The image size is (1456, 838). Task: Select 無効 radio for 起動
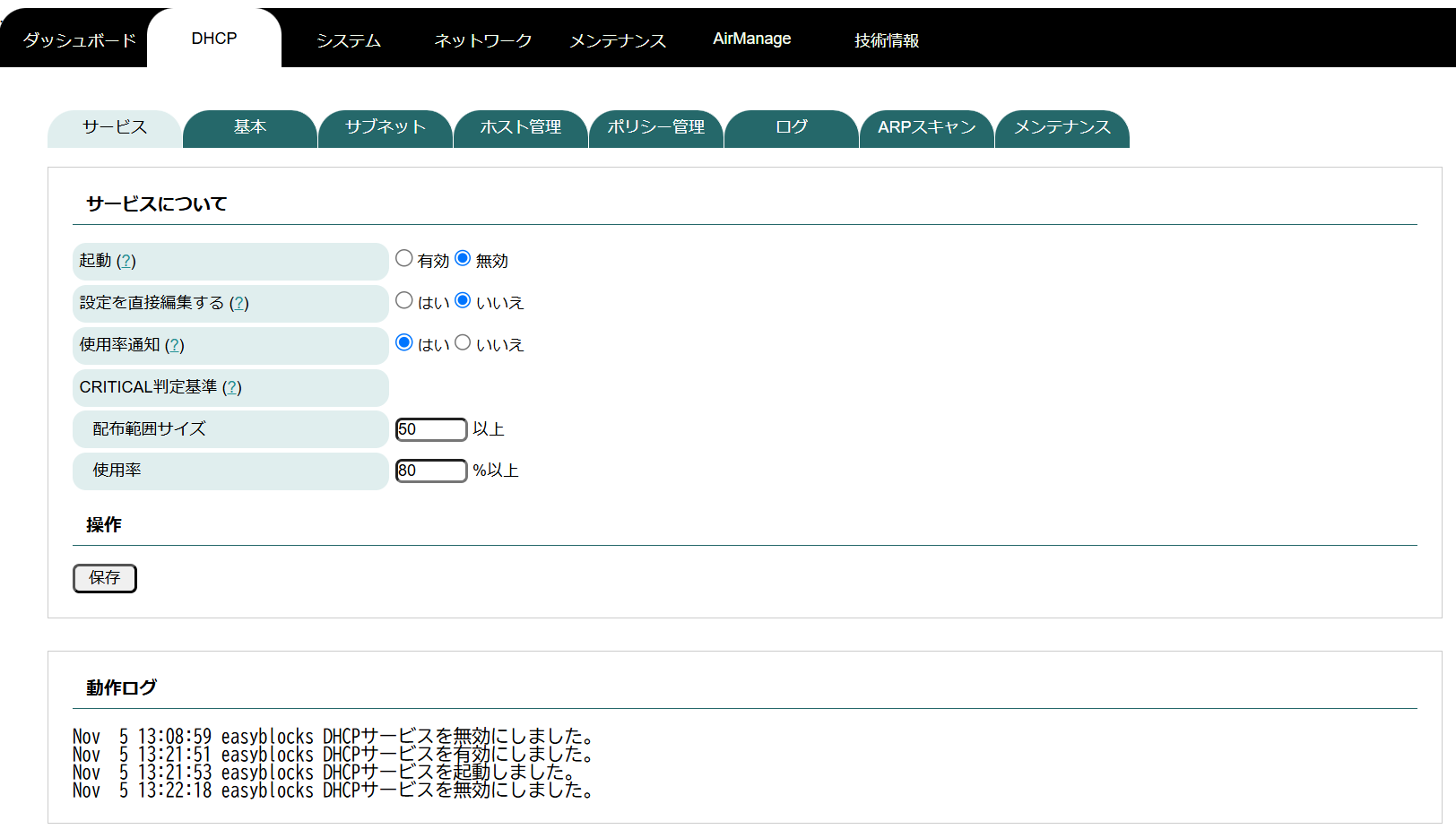coord(463,259)
